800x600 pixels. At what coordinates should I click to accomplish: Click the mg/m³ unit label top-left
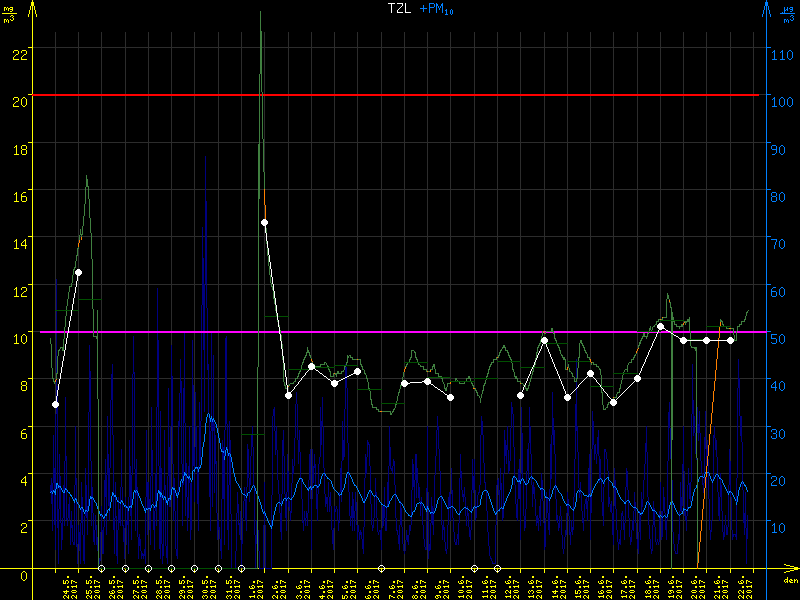10,13
